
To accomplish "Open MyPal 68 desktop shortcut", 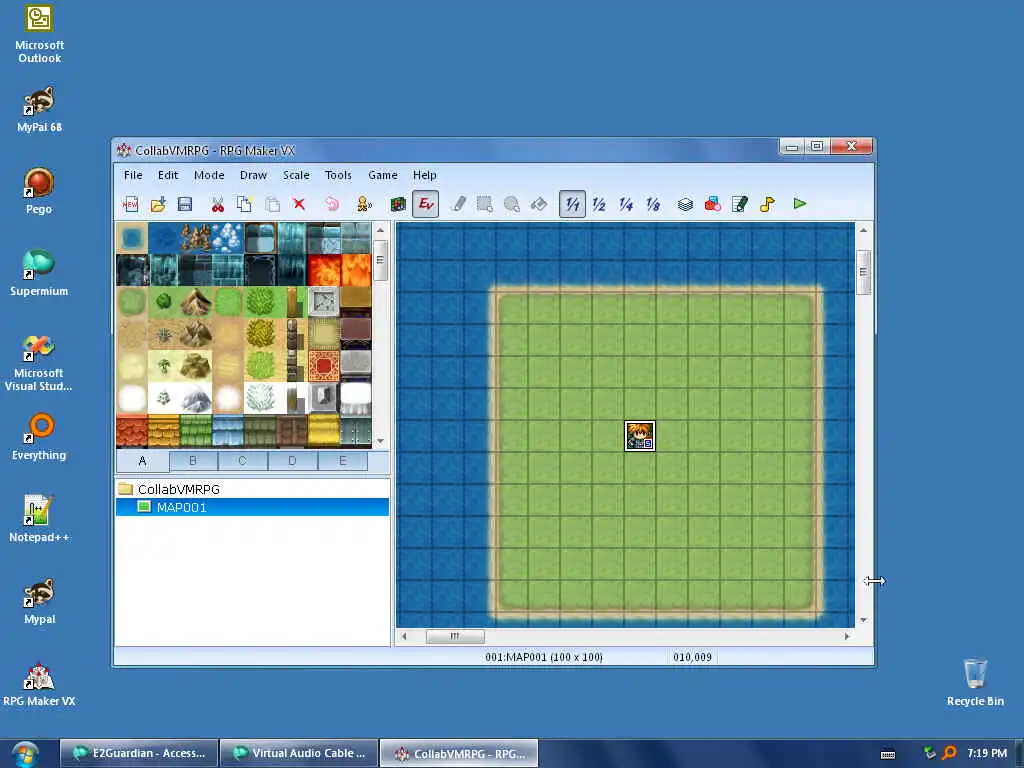I will pos(39,110).
